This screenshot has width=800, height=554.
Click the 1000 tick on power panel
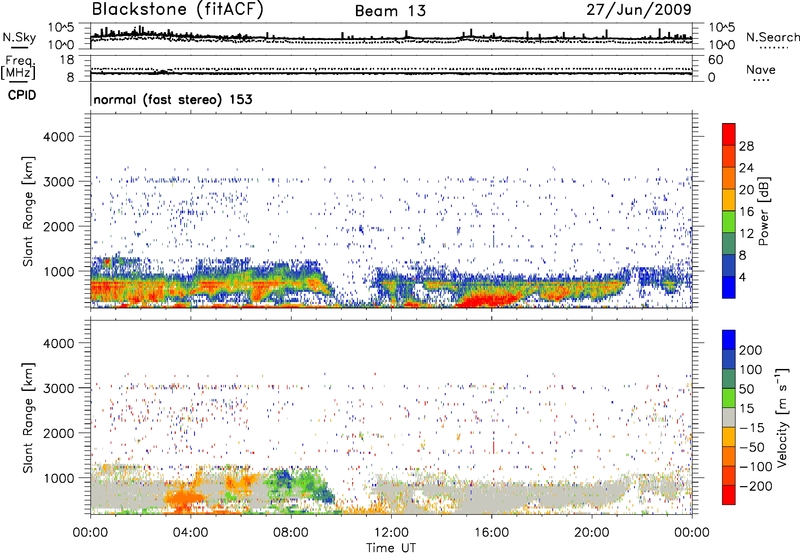pyautogui.click(x=58, y=271)
